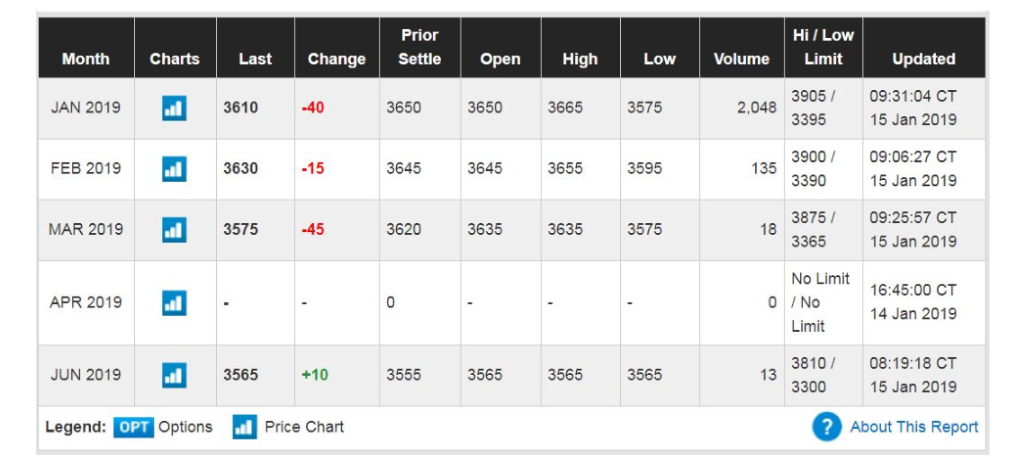Click the Volume column header
The image size is (1024, 467).
point(741,59)
